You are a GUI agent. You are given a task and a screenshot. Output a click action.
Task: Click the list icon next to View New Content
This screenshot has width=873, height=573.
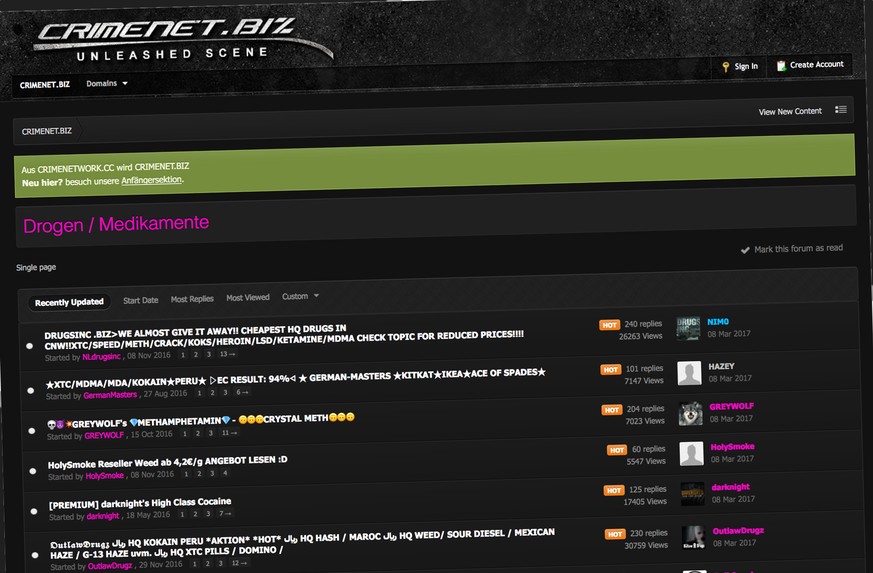(841, 110)
